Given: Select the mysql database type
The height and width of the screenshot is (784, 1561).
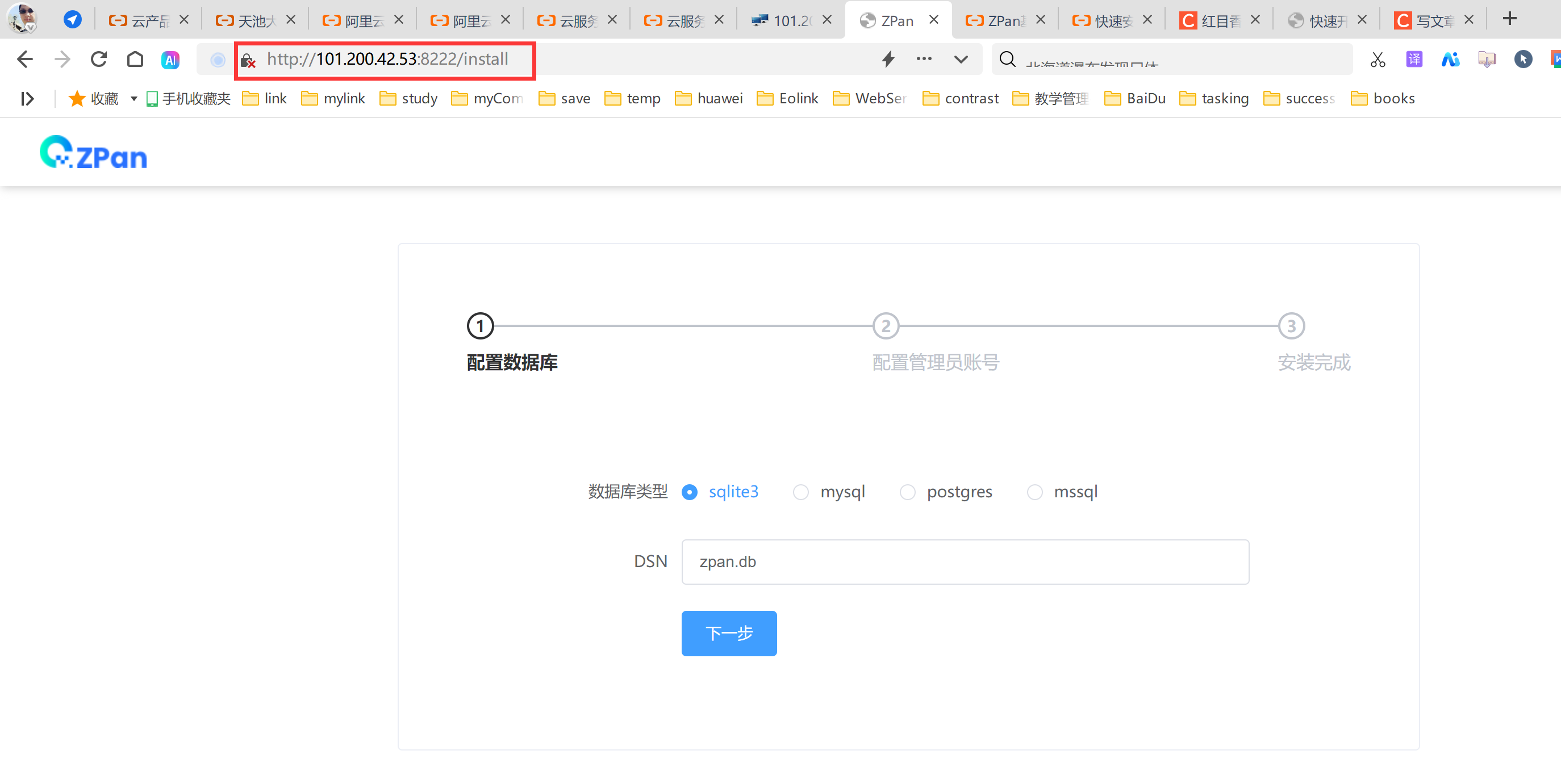Looking at the screenshot, I should click(800, 492).
